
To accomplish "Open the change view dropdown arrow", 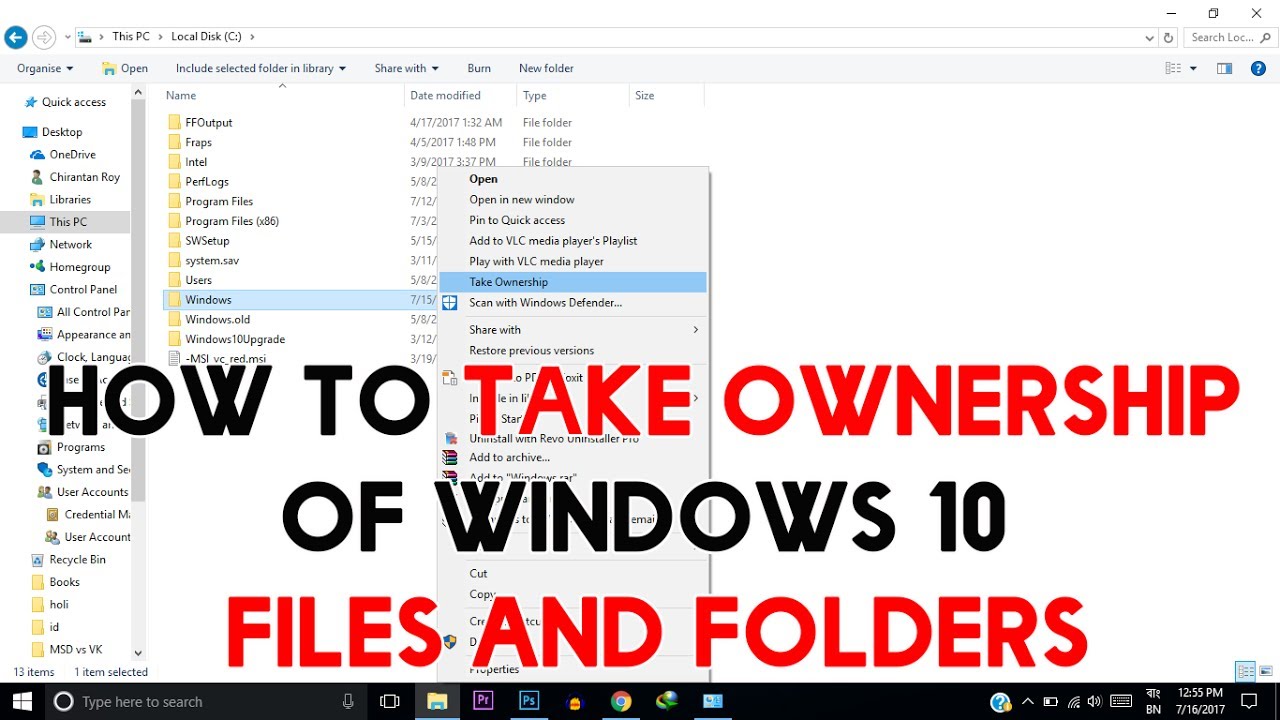I will (x=1194, y=68).
